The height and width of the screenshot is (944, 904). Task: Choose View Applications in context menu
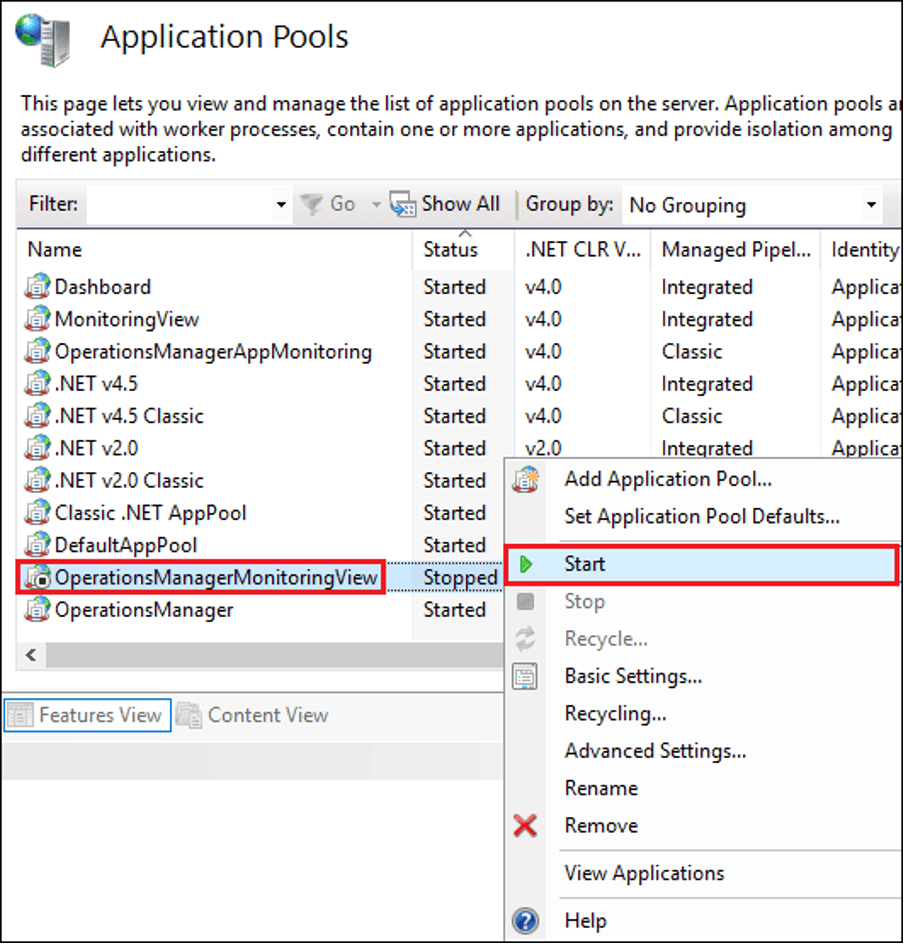point(644,873)
